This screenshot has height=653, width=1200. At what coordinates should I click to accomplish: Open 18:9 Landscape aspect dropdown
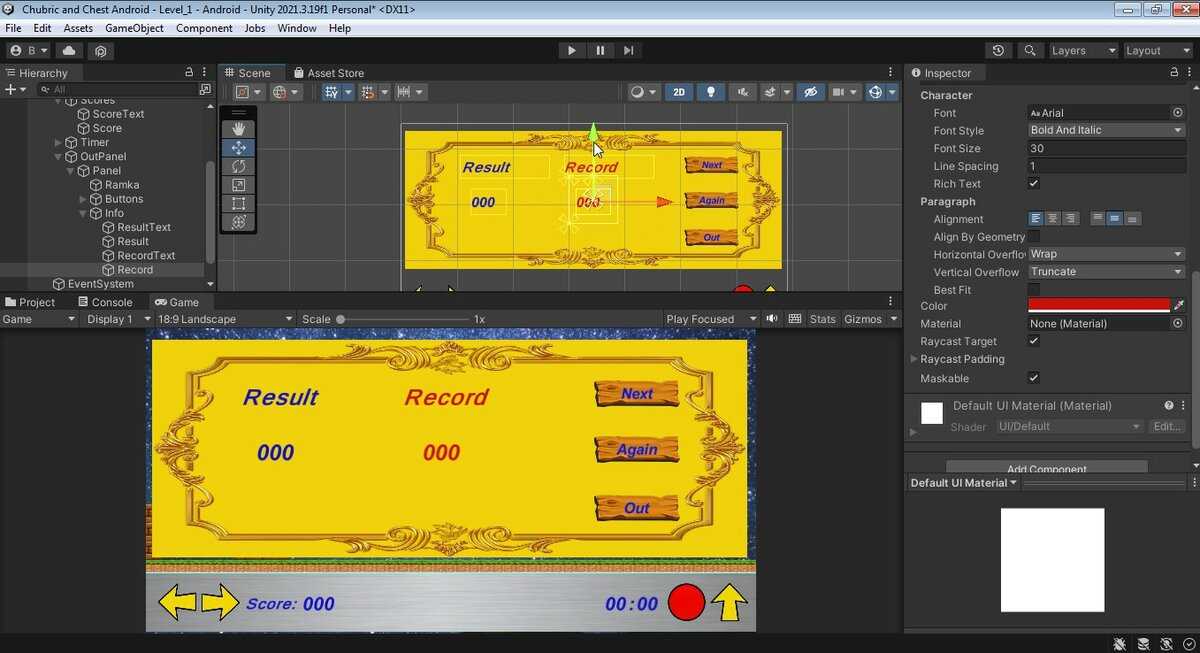225,319
